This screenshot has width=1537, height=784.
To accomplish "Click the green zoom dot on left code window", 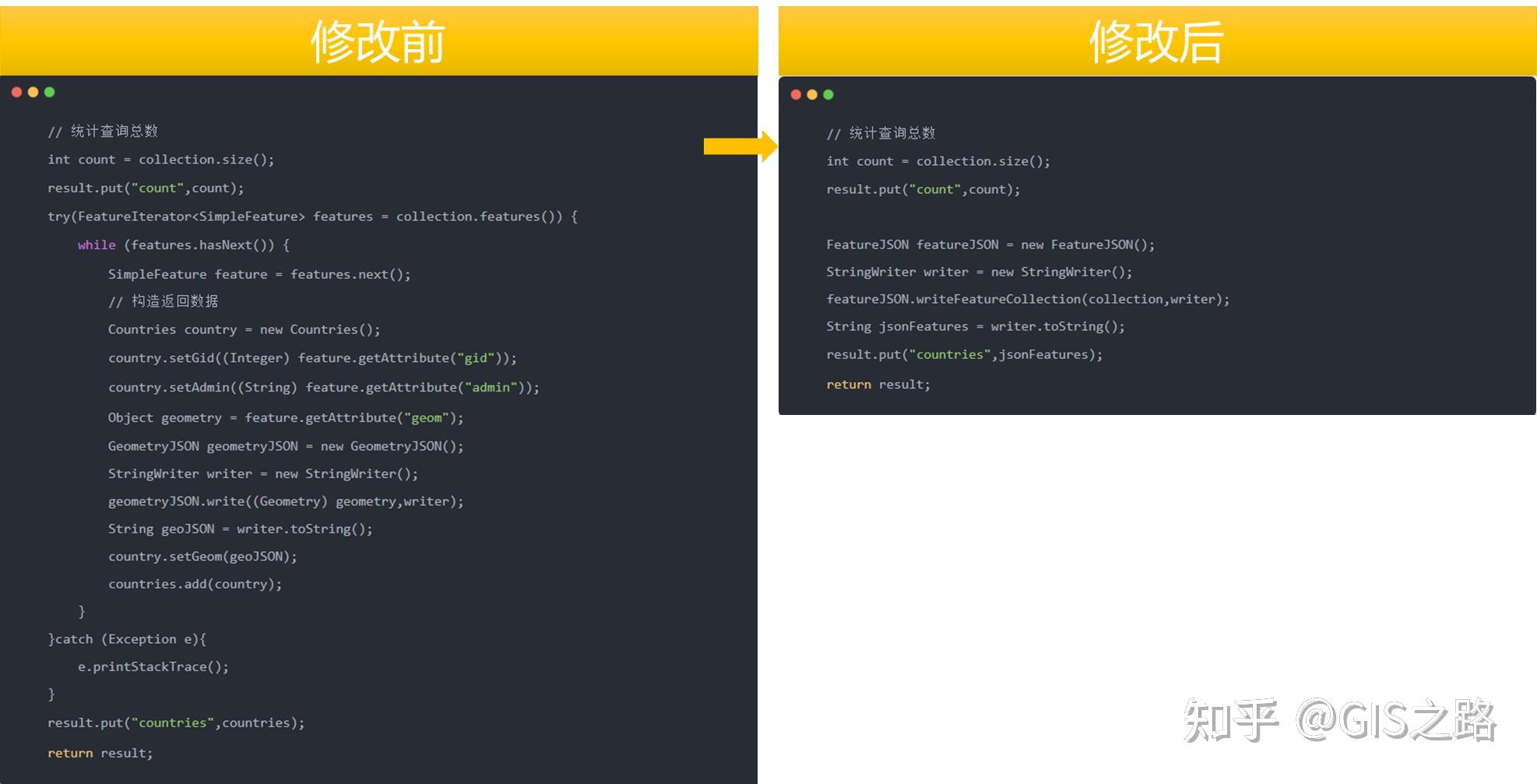I will 49,92.
